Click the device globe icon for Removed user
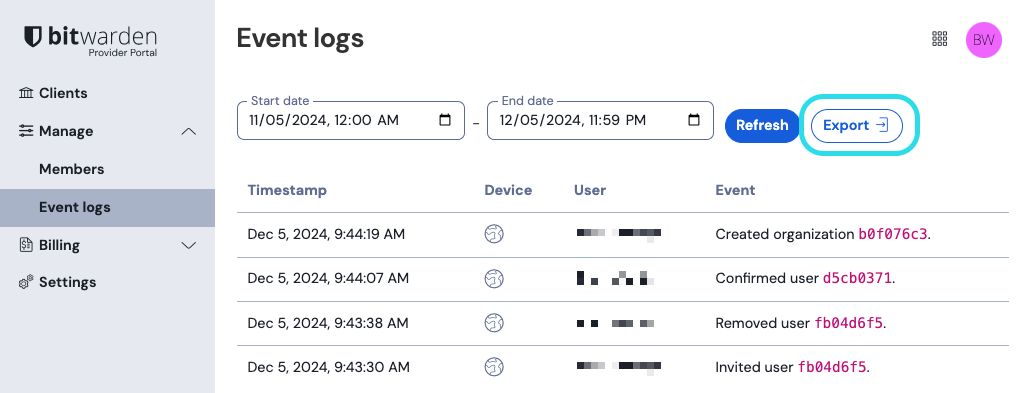The image size is (1031, 393). point(494,323)
